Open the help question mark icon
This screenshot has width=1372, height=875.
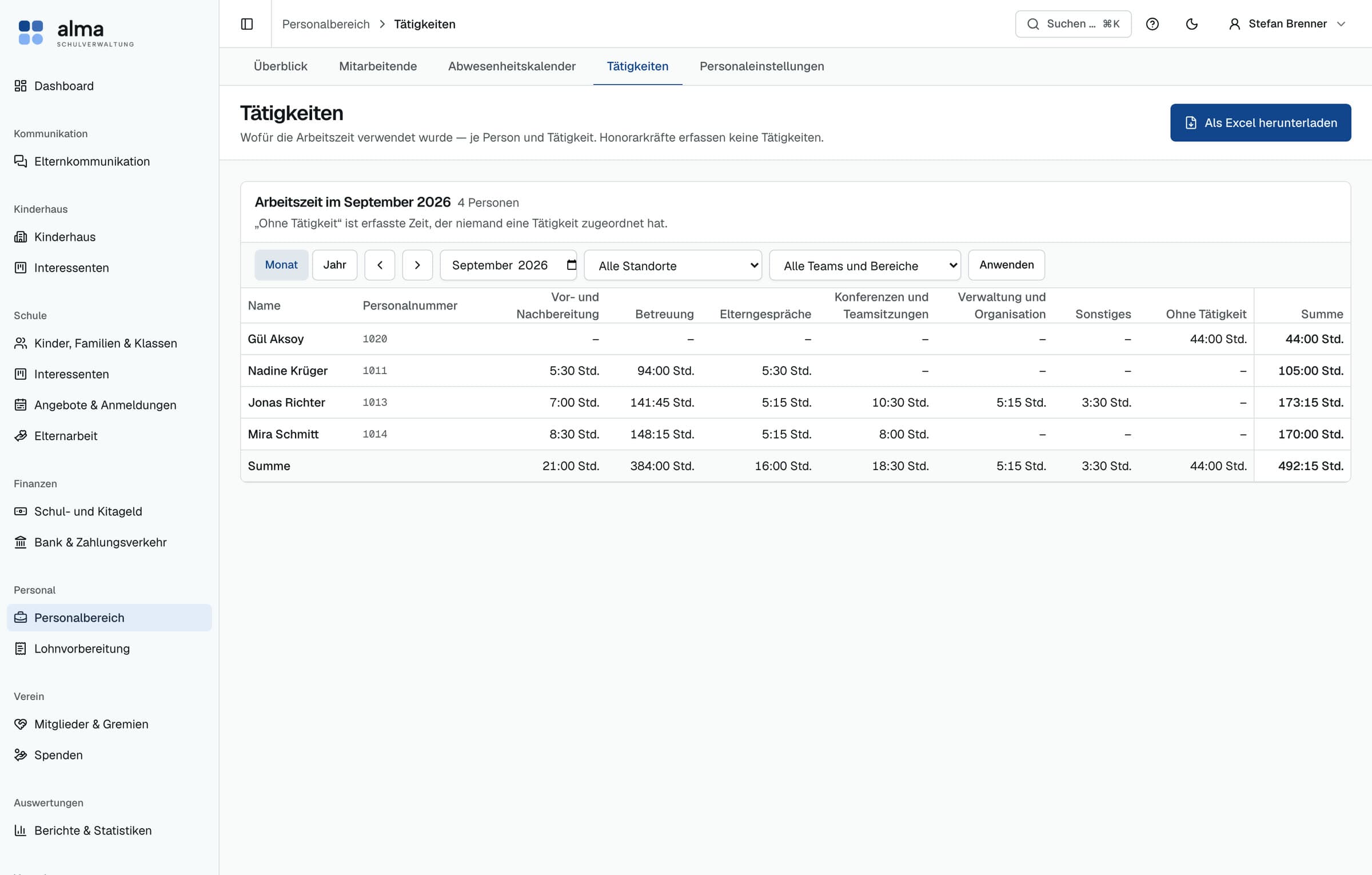(x=1152, y=24)
